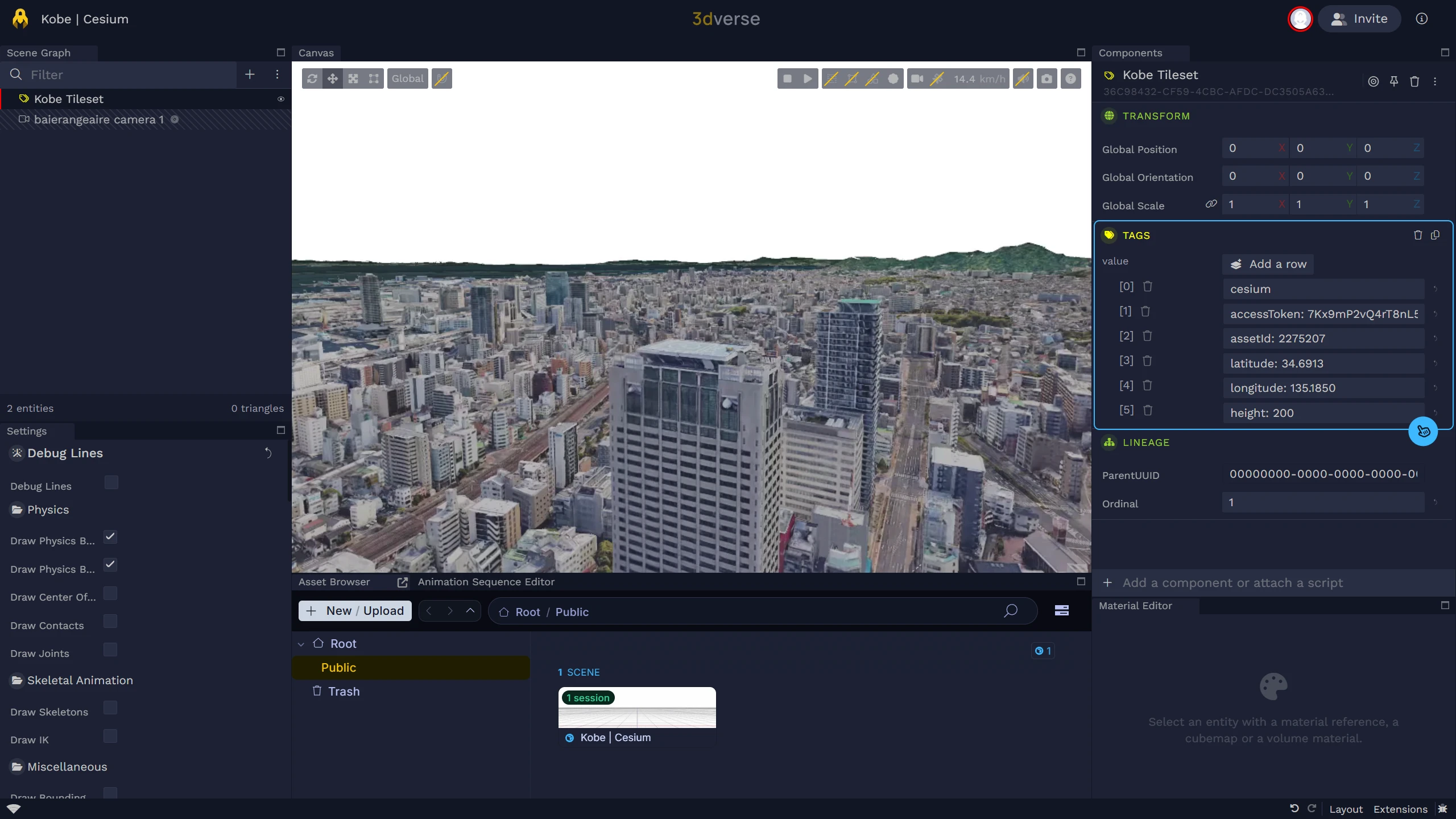Select the scale gizmo tool in canvas toolbar
The width and height of the screenshot is (1456, 819).
353,78
